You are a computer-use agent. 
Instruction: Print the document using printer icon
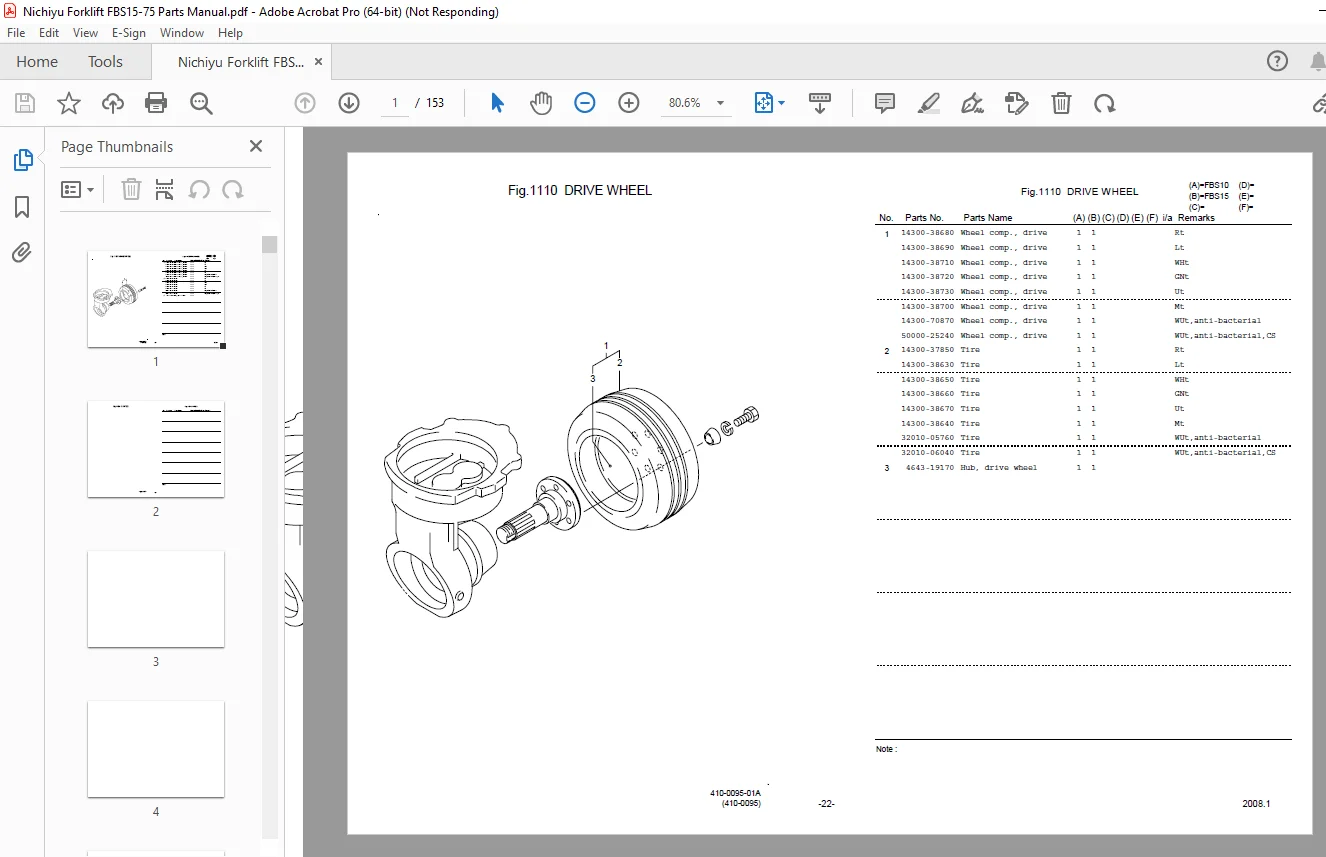click(x=156, y=103)
